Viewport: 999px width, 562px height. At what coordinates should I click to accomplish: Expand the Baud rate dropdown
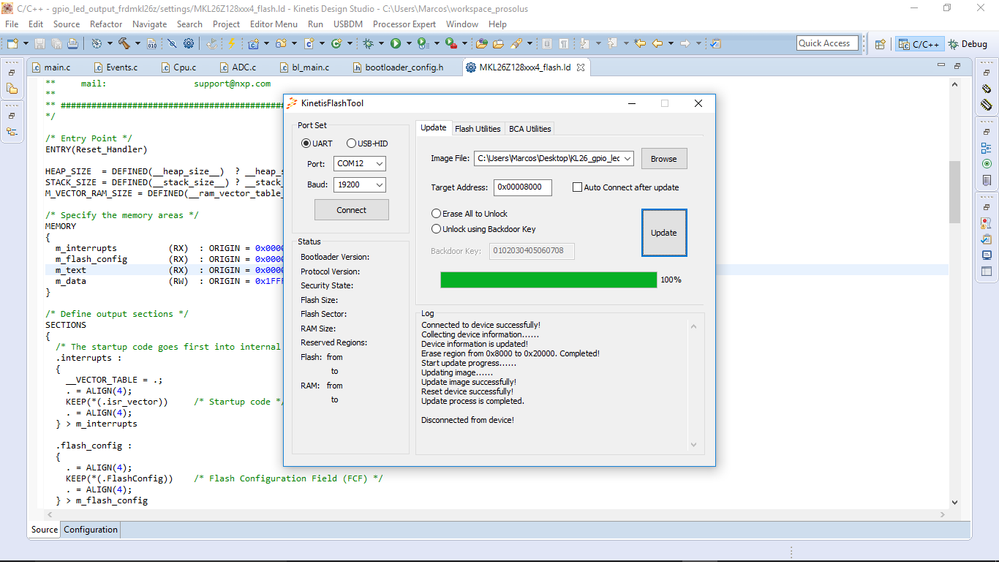tap(359, 185)
